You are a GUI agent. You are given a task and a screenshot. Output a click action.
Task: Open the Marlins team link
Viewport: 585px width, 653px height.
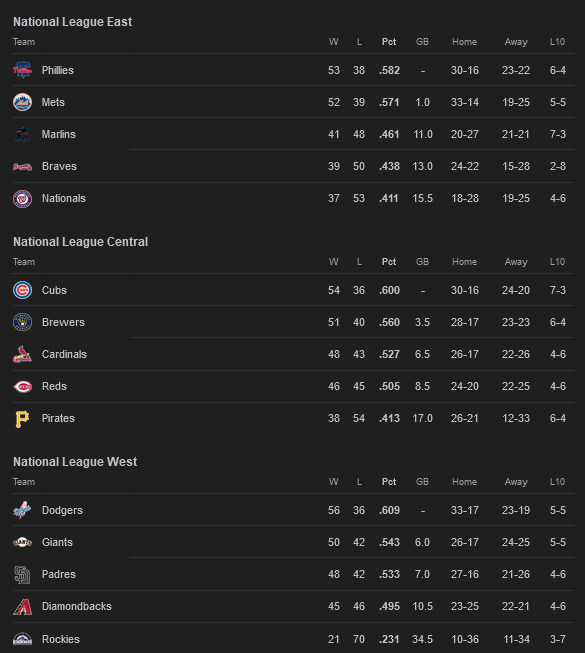point(59,134)
